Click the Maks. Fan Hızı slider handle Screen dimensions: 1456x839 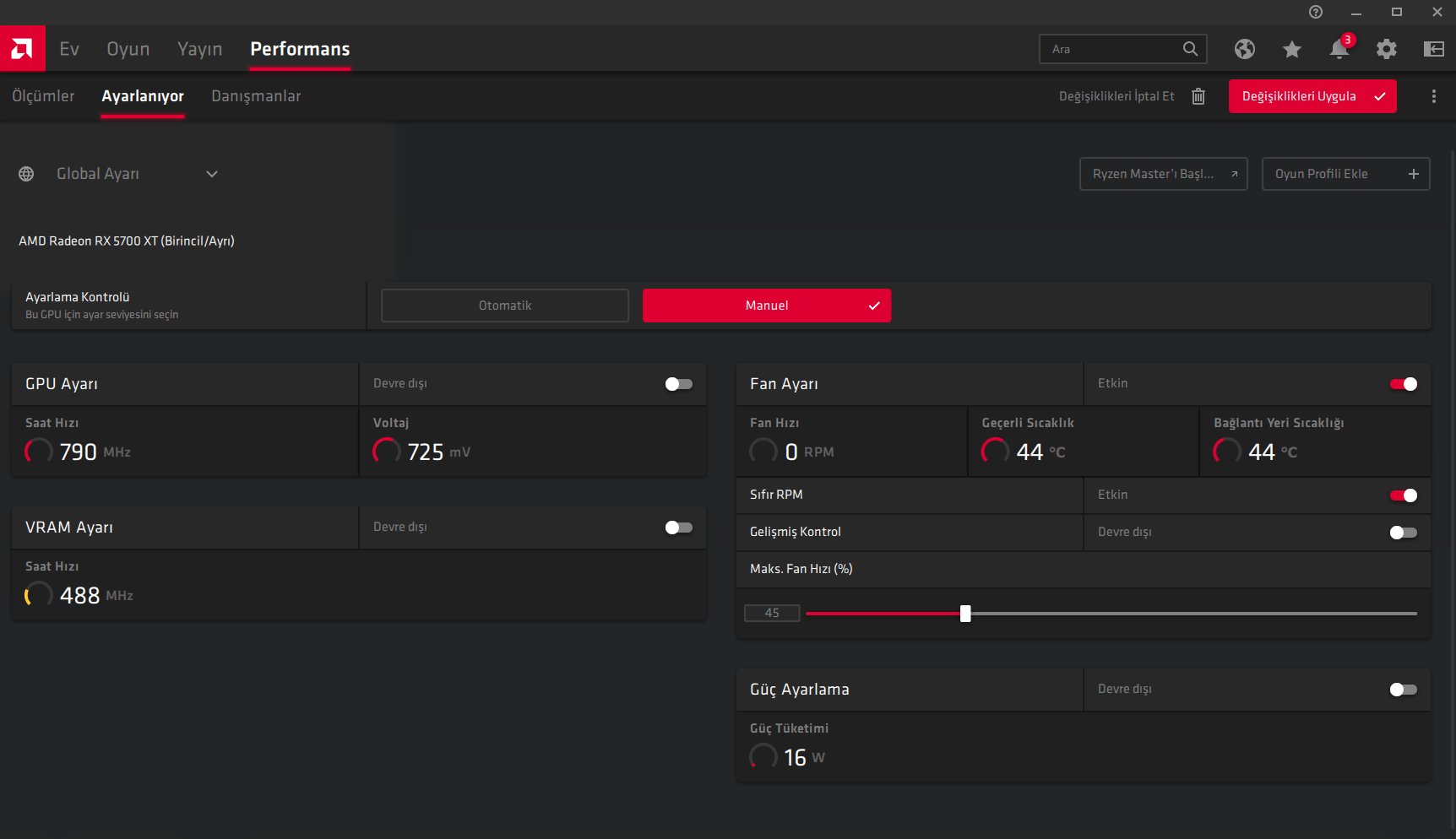pyautogui.click(x=965, y=614)
